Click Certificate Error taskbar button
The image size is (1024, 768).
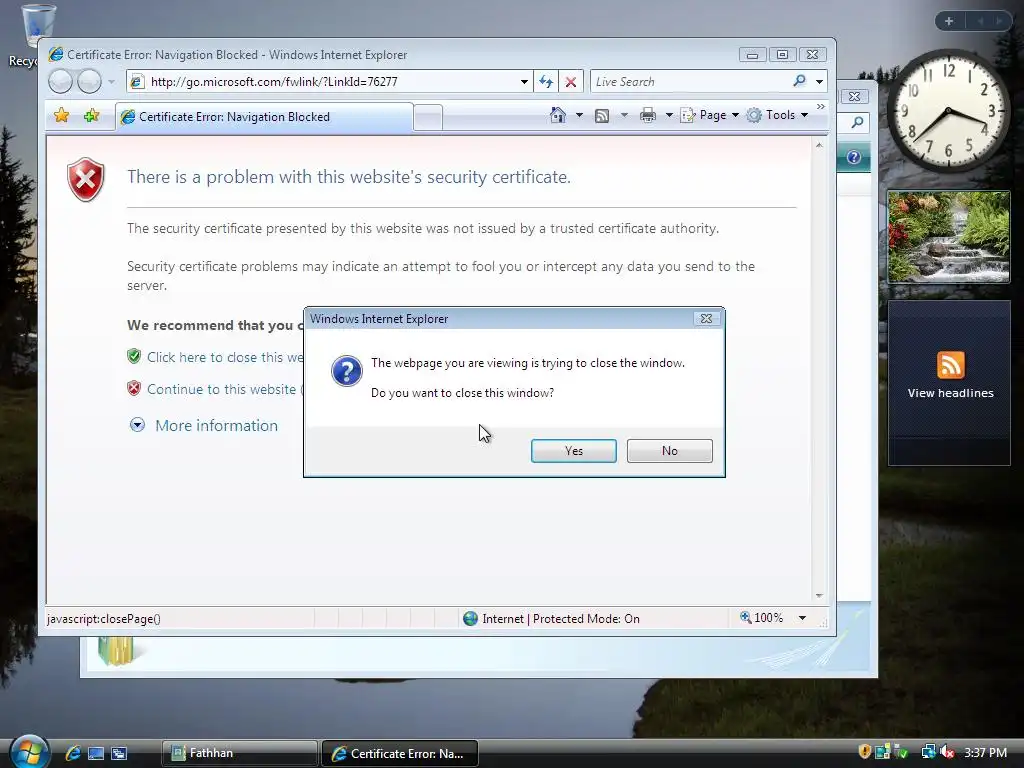tap(400, 753)
